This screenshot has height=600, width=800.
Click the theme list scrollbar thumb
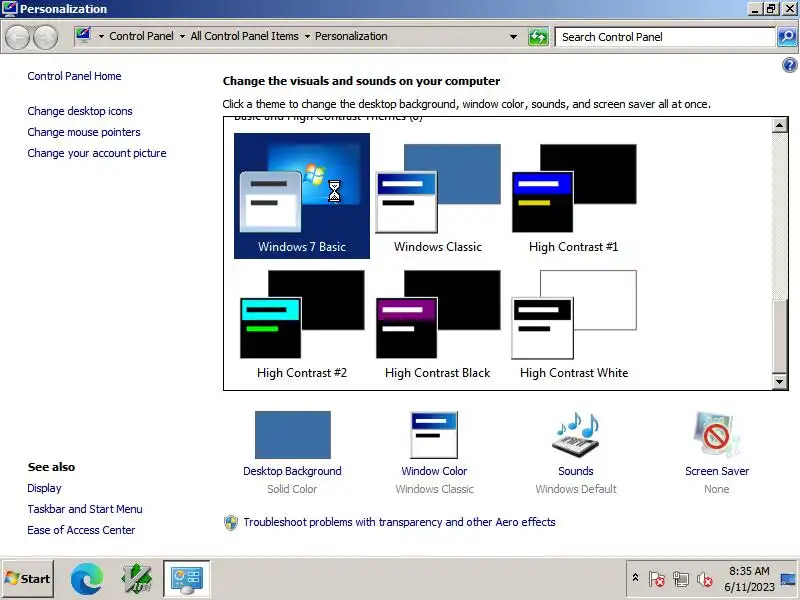780,337
